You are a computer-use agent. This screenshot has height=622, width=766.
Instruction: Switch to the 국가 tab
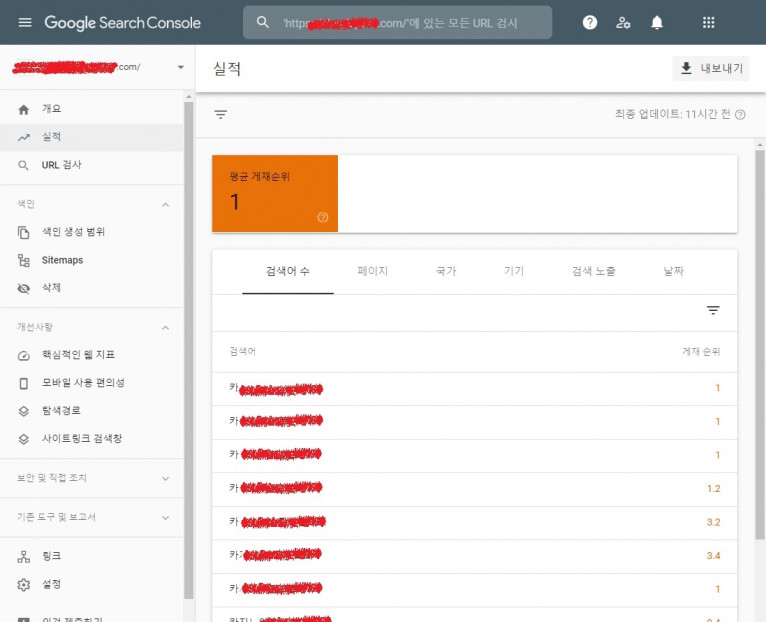coord(446,271)
